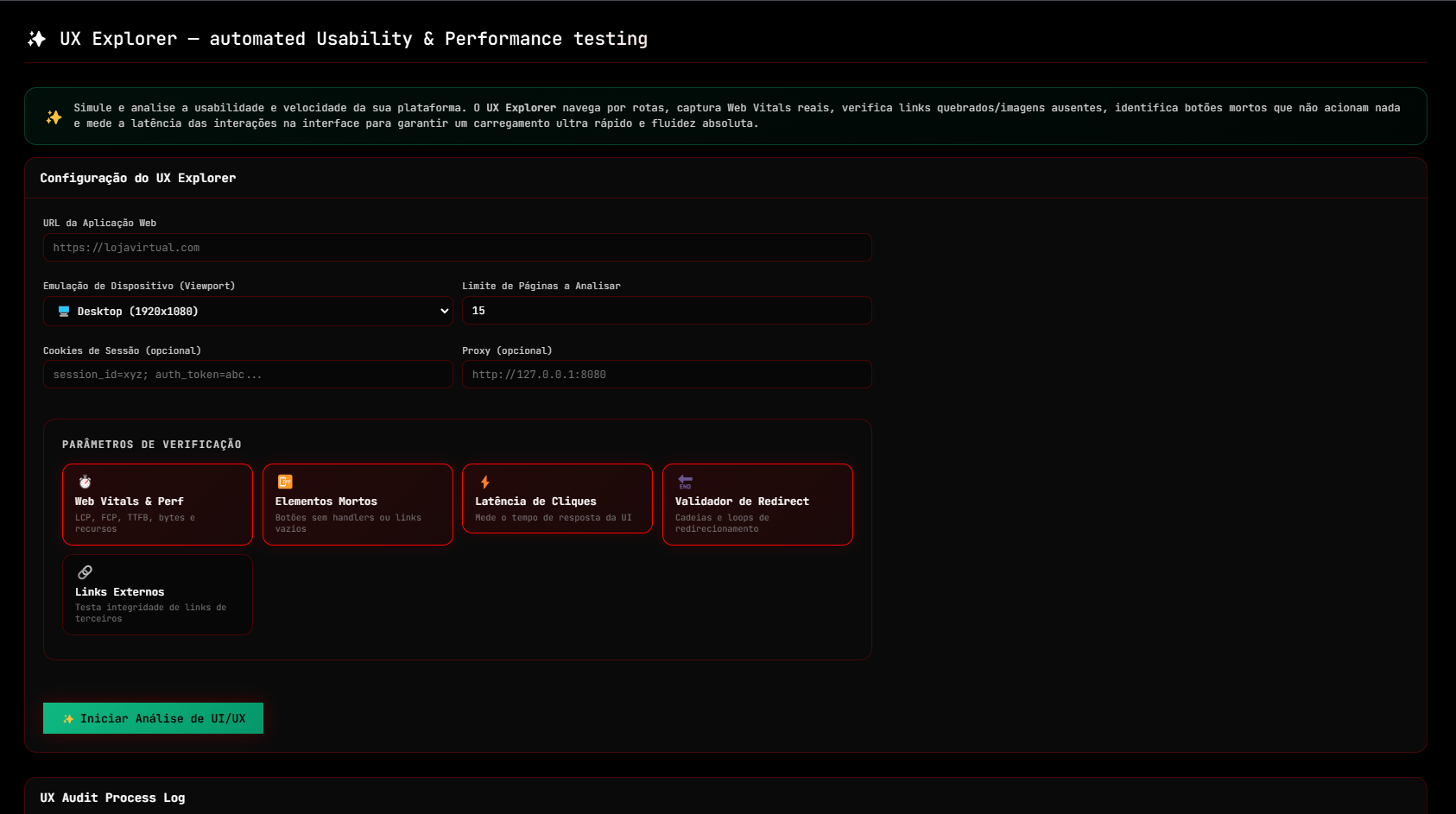The image size is (1456, 814).
Task: Expand the device emulation dropdown arrow
Action: 444,312
